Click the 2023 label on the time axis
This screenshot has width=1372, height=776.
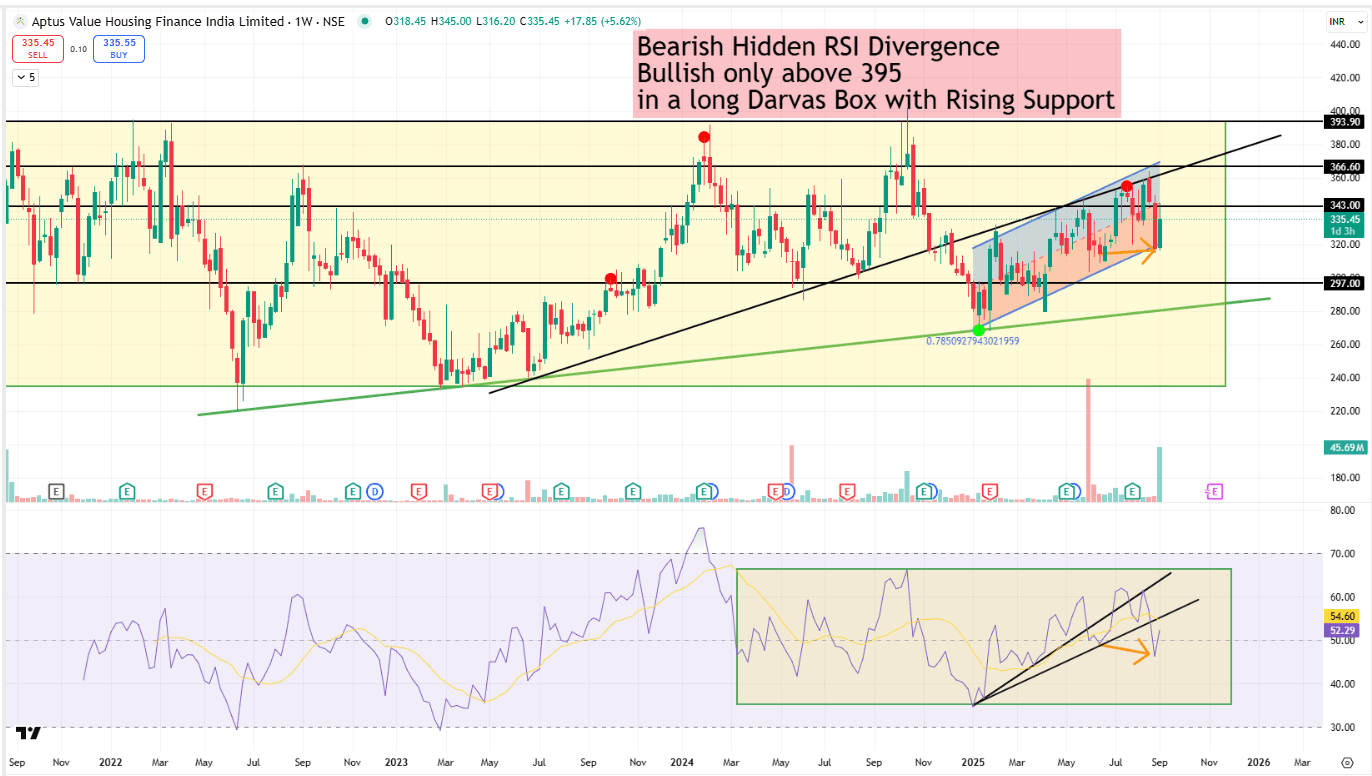[x=397, y=762]
